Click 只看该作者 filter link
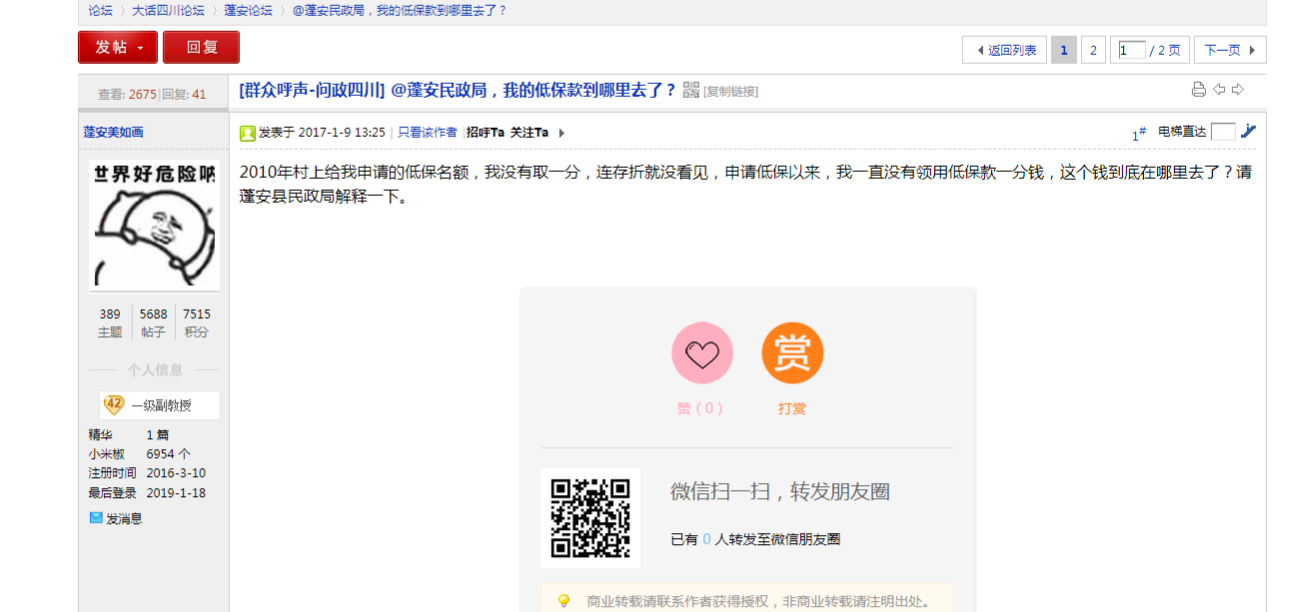The image size is (1291, 612). coord(427,133)
